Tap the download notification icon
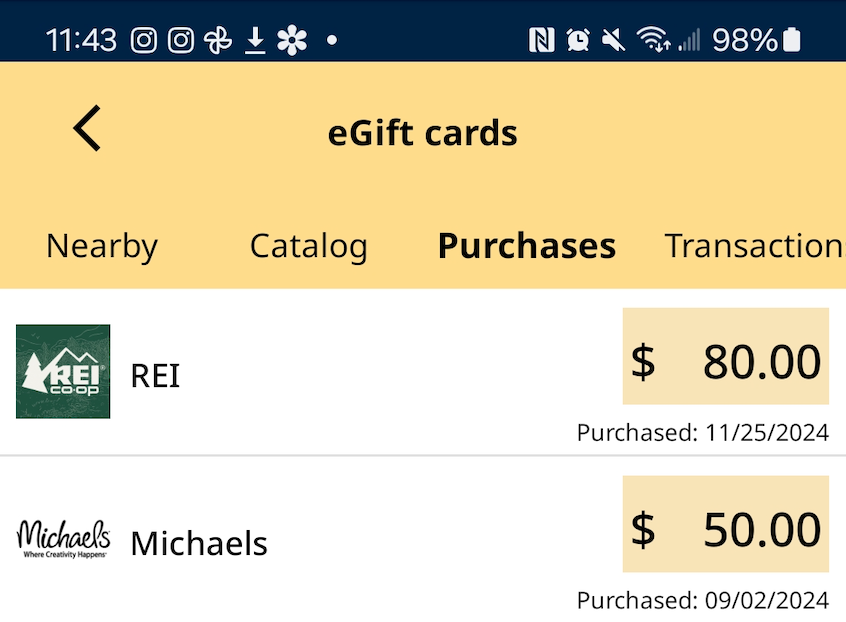 [x=255, y=40]
